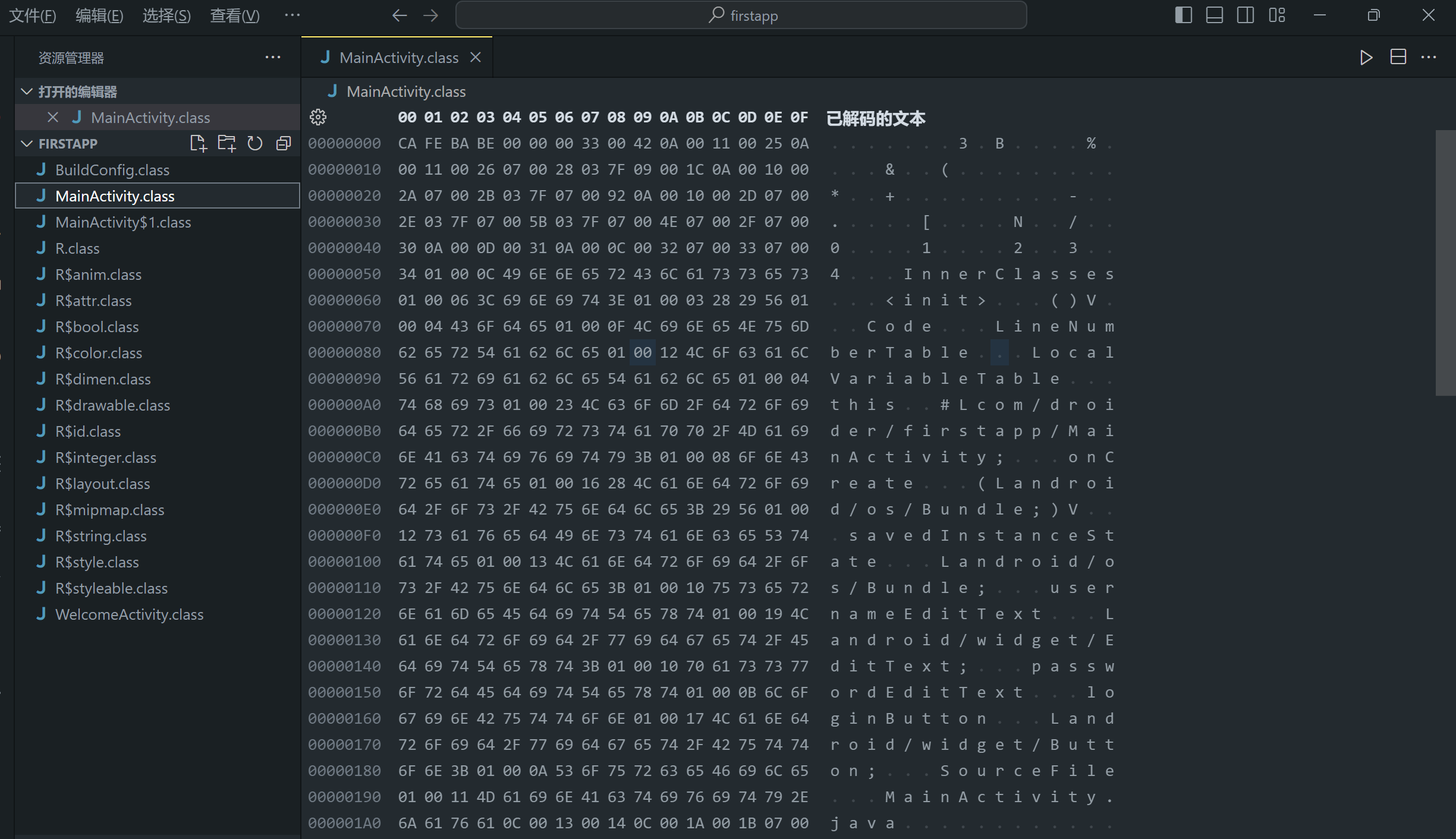Open R$string.class file

coord(158,536)
